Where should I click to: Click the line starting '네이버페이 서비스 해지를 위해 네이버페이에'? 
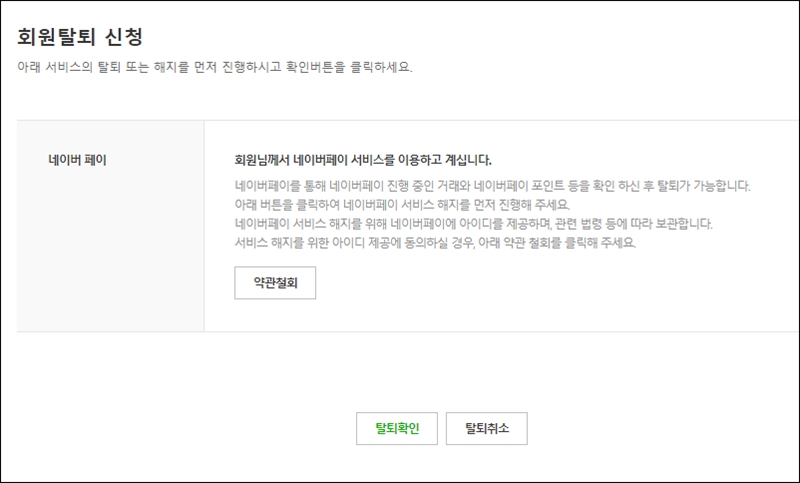tap(473, 224)
